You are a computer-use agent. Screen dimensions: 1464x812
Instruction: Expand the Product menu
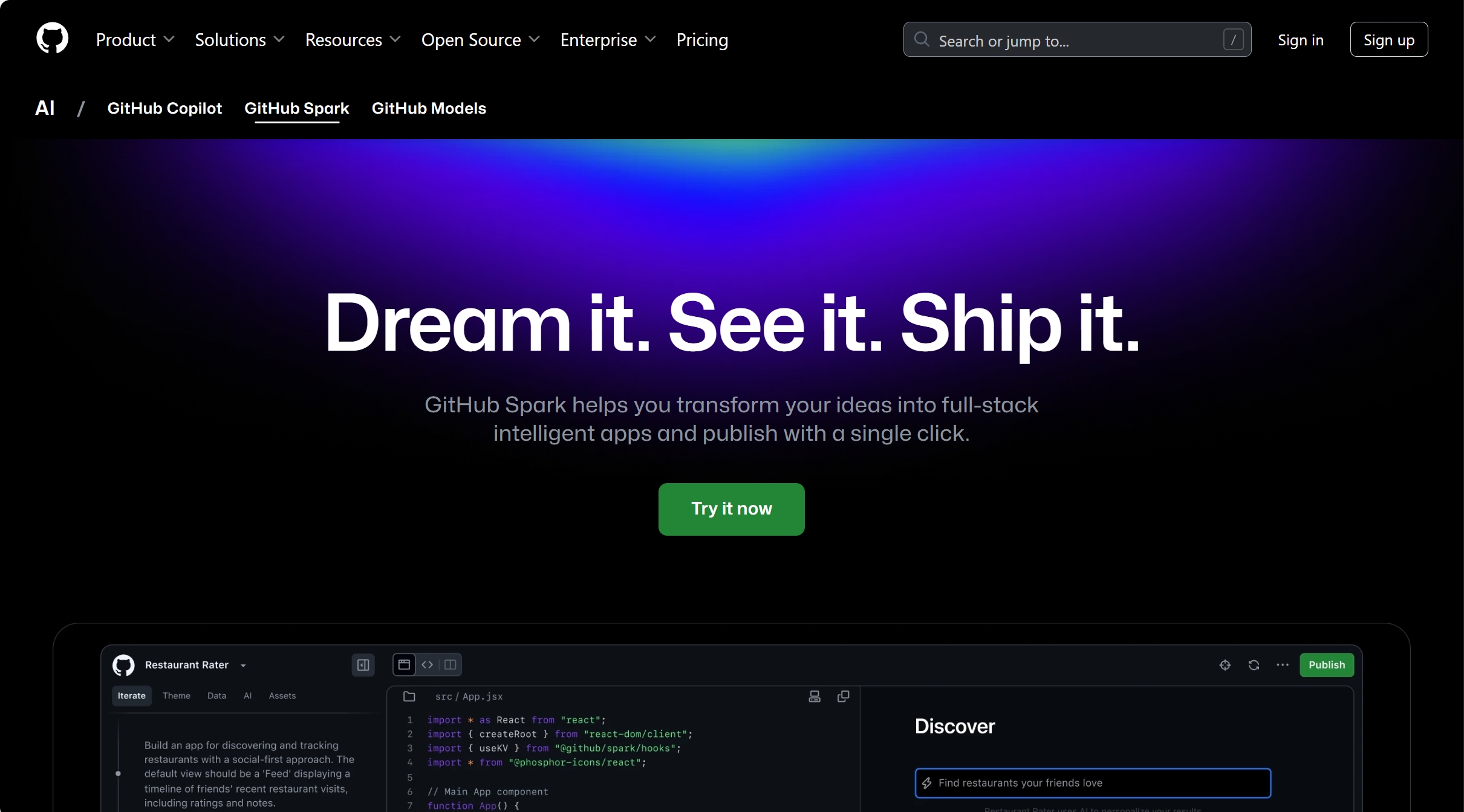(x=135, y=40)
